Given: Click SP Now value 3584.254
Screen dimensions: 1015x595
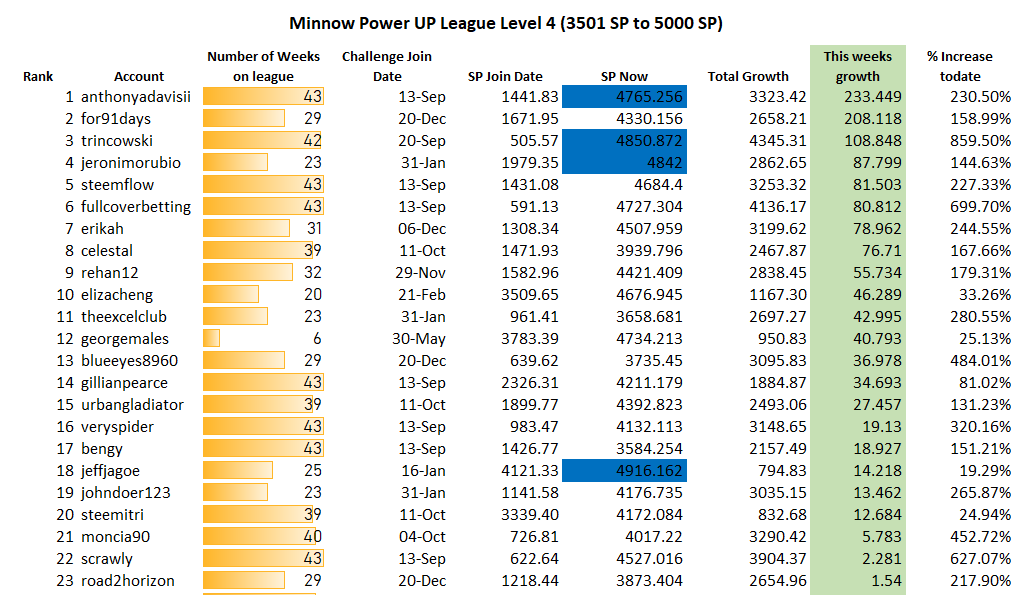Looking at the screenshot, I should (649, 449).
